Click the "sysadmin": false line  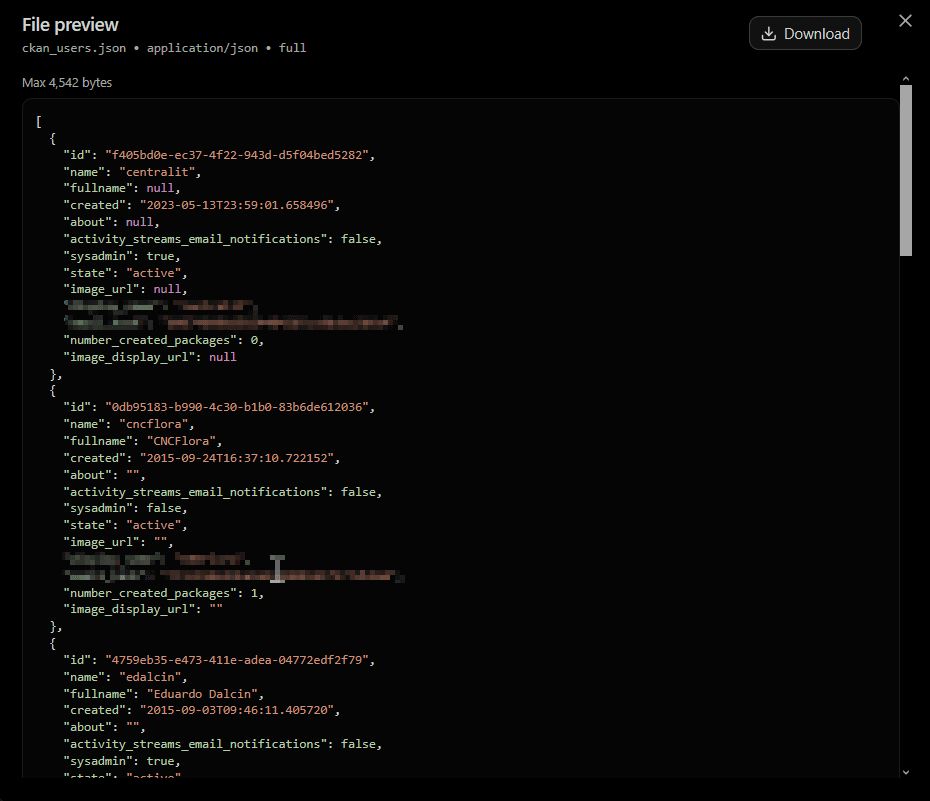point(125,508)
